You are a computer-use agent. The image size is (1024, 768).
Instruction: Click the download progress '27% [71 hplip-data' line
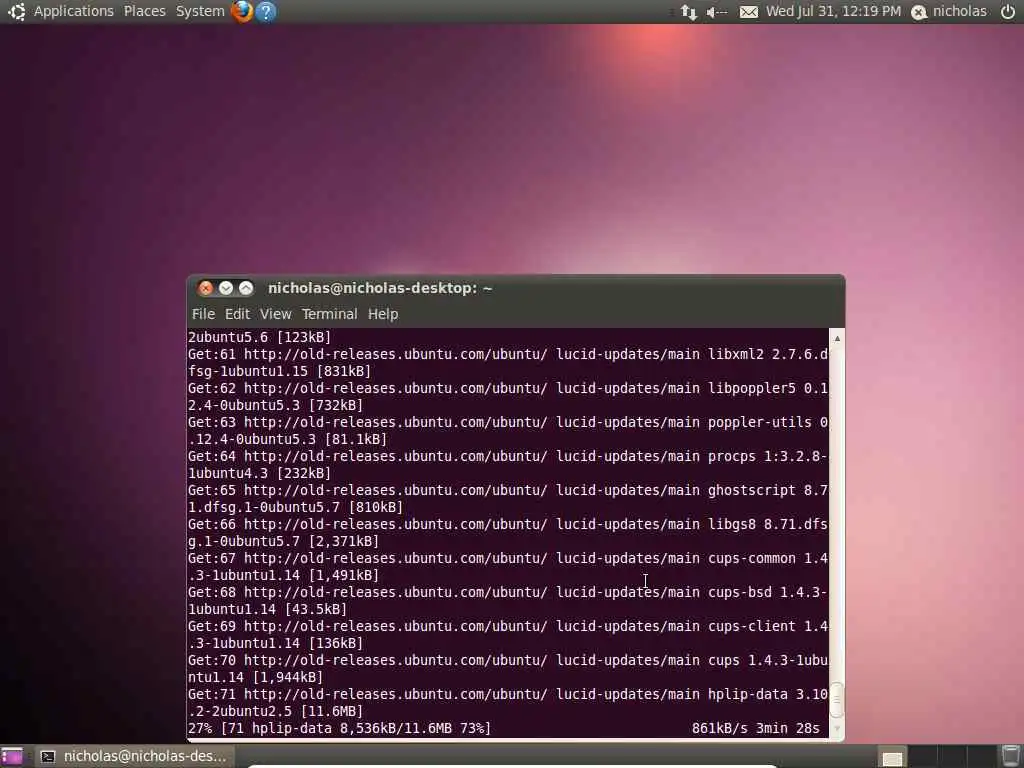click(x=340, y=728)
